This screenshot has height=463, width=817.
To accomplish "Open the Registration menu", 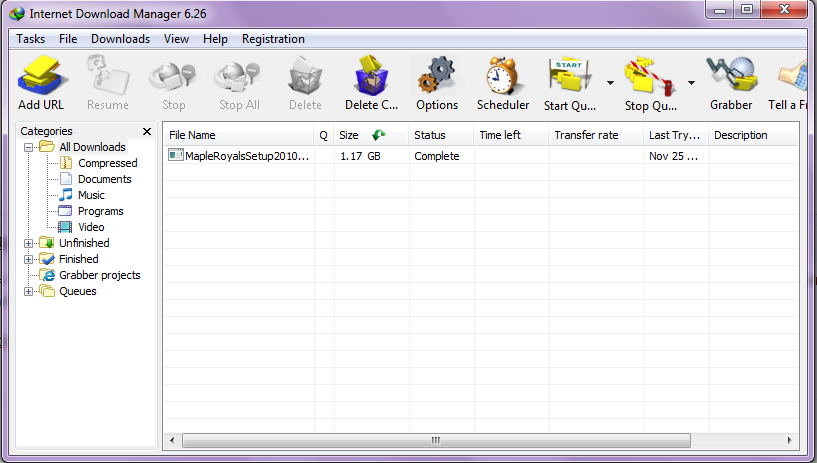I will tap(273, 39).
